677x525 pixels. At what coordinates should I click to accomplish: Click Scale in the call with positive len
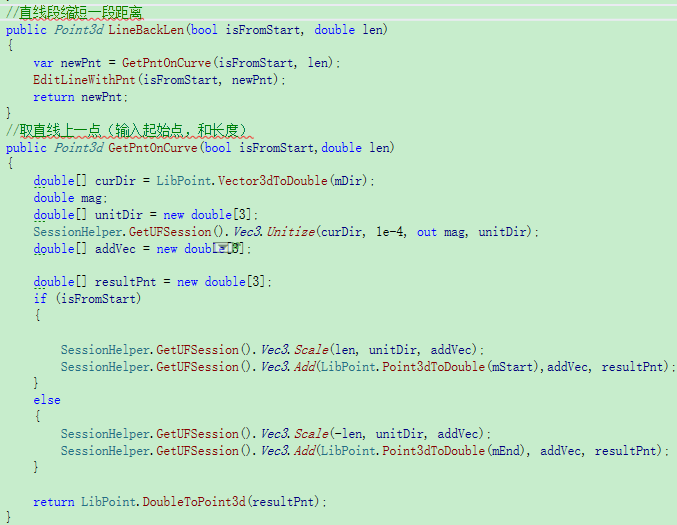tap(311, 350)
